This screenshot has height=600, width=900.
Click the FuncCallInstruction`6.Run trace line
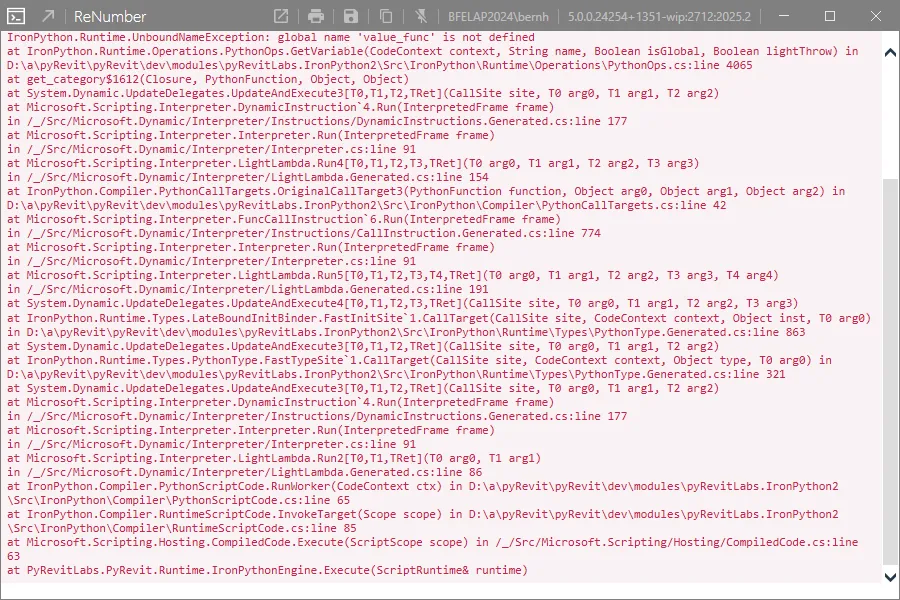(284, 219)
